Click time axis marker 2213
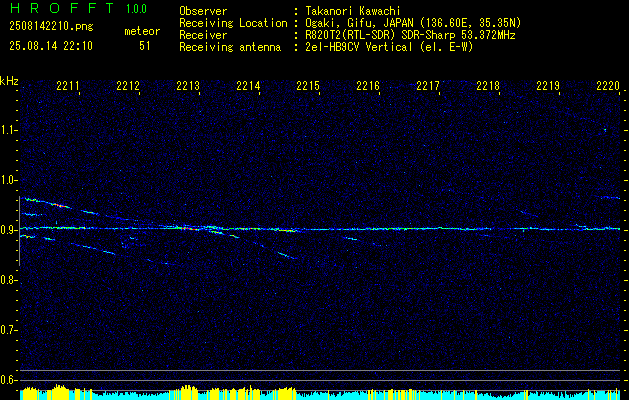The height and width of the screenshot is (400, 629). 188,86
